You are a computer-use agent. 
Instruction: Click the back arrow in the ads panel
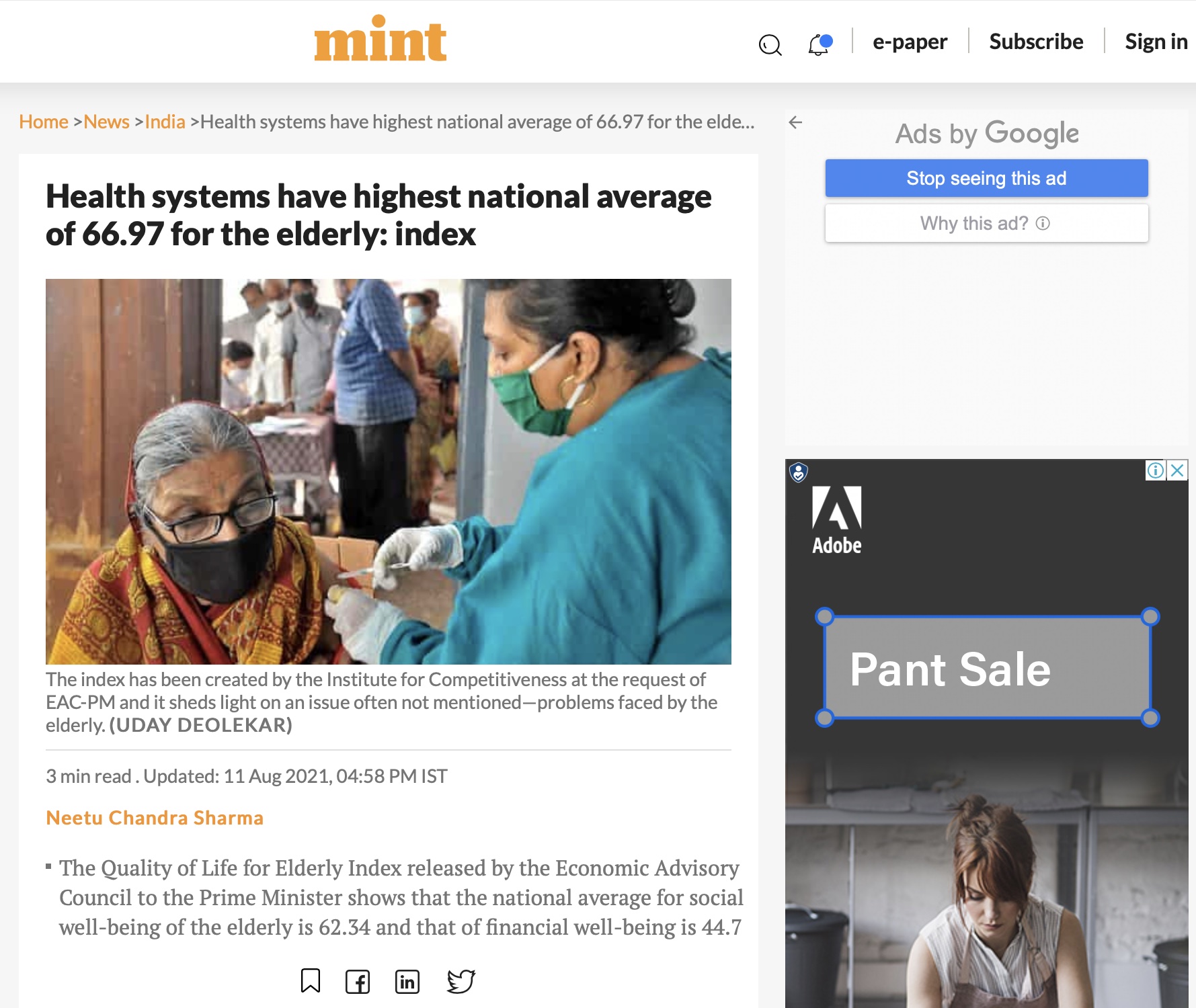[795, 122]
